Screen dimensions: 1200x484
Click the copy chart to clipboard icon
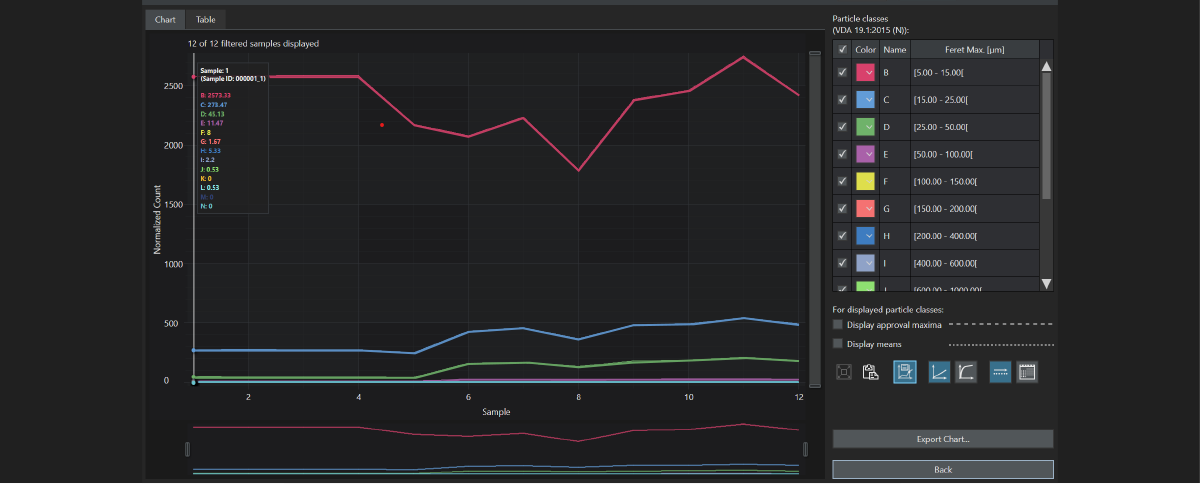[x=870, y=372]
